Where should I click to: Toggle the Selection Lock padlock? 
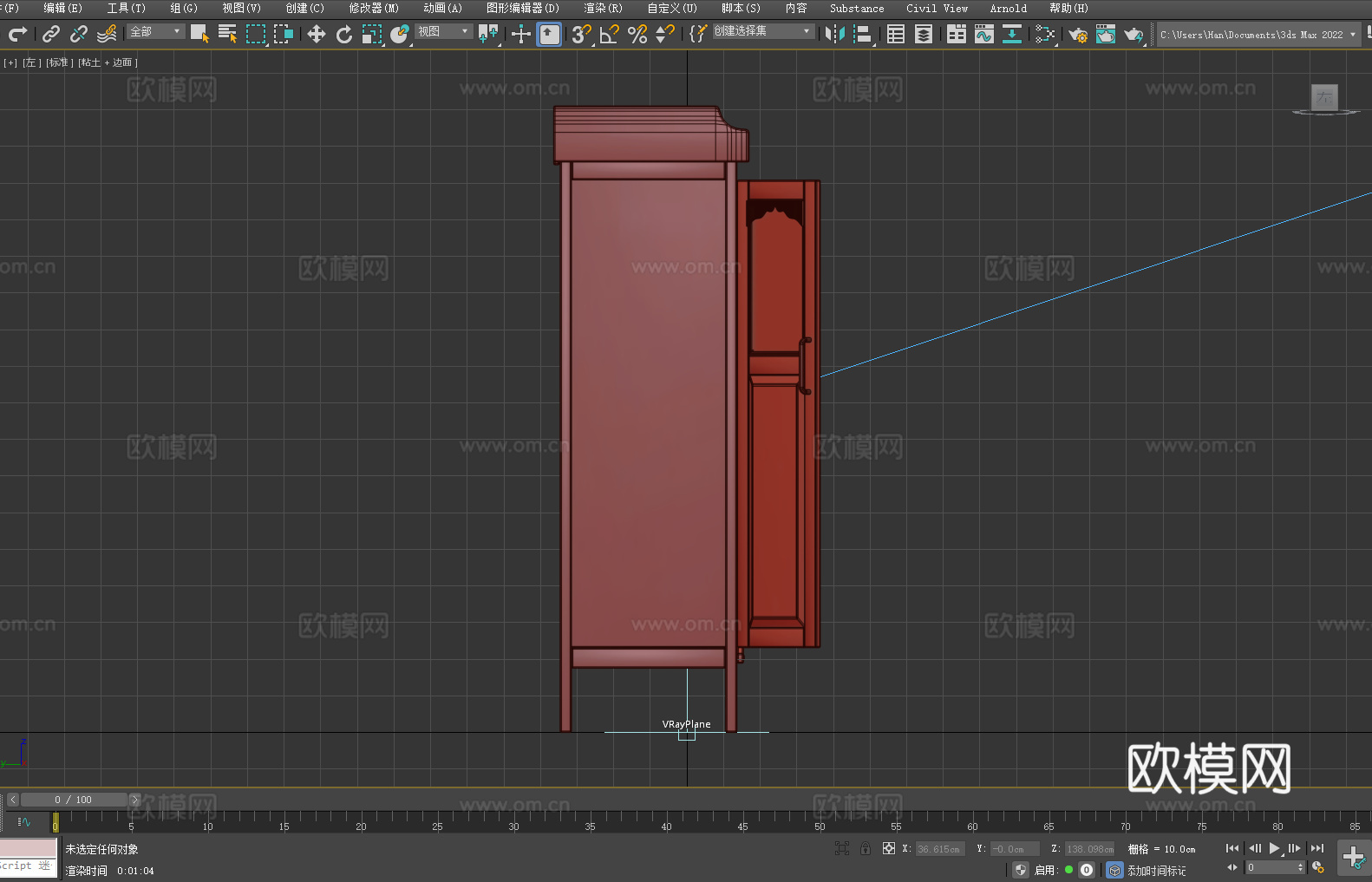(866, 848)
